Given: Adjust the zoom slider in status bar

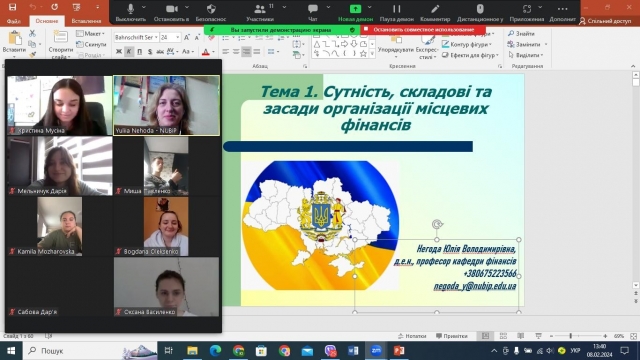Looking at the screenshot, I should click(570, 336).
